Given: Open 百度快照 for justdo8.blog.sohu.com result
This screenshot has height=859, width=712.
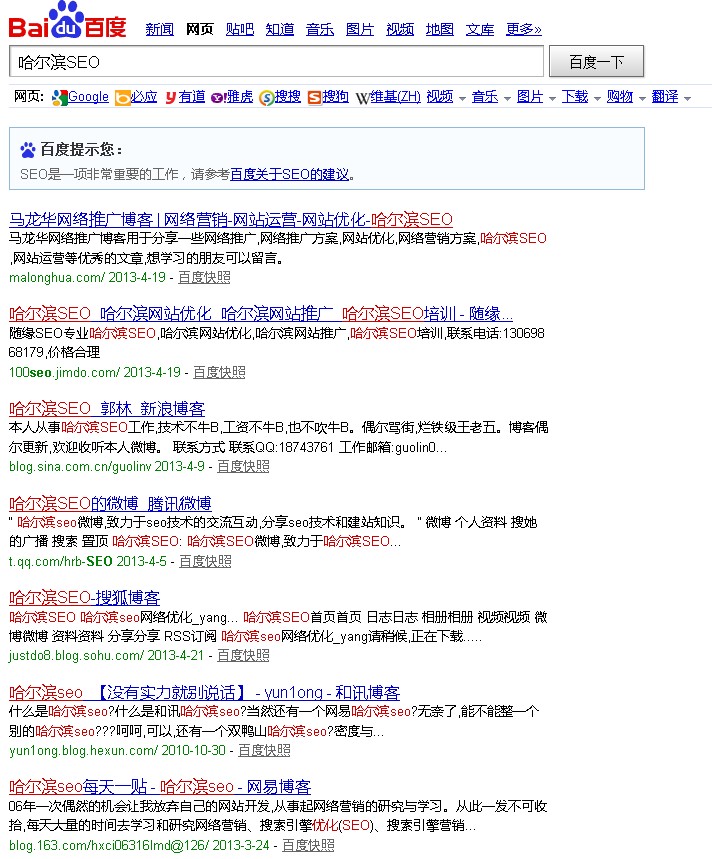Looking at the screenshot, I should point(243,656).
